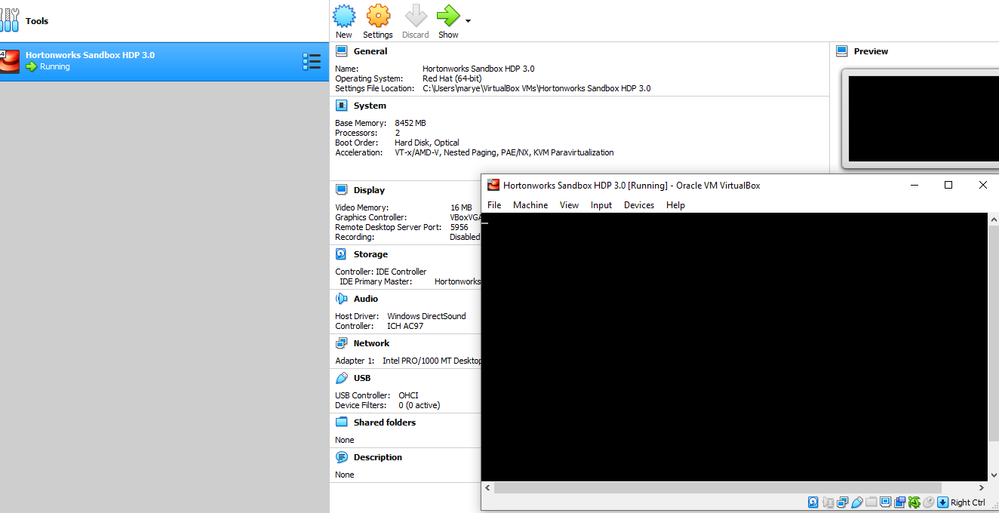999x513 pixels.
Task: Click the Network section icon
Action: [x=341, y=343]
